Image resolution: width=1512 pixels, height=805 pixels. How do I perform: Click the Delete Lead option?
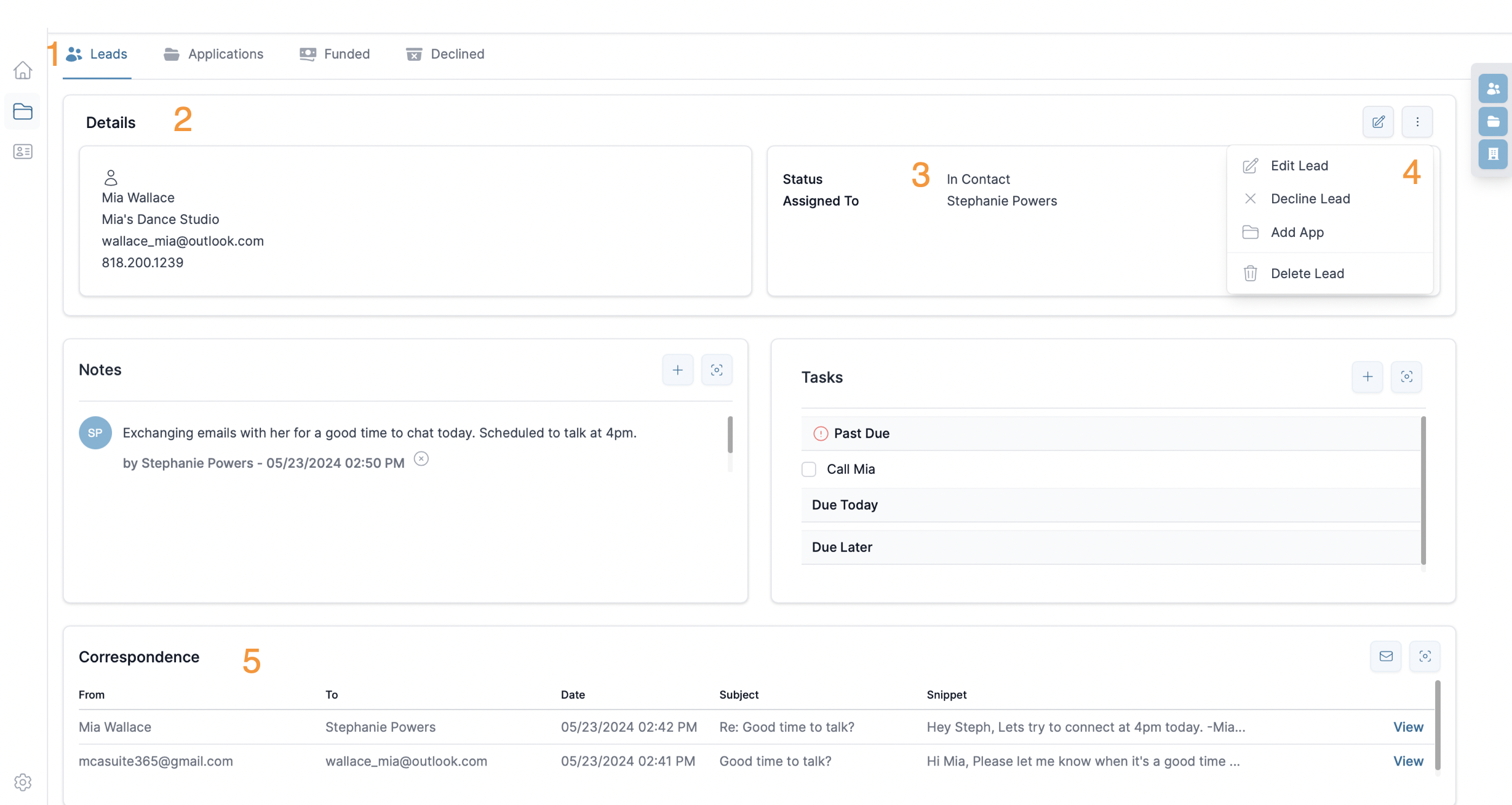1307,273
